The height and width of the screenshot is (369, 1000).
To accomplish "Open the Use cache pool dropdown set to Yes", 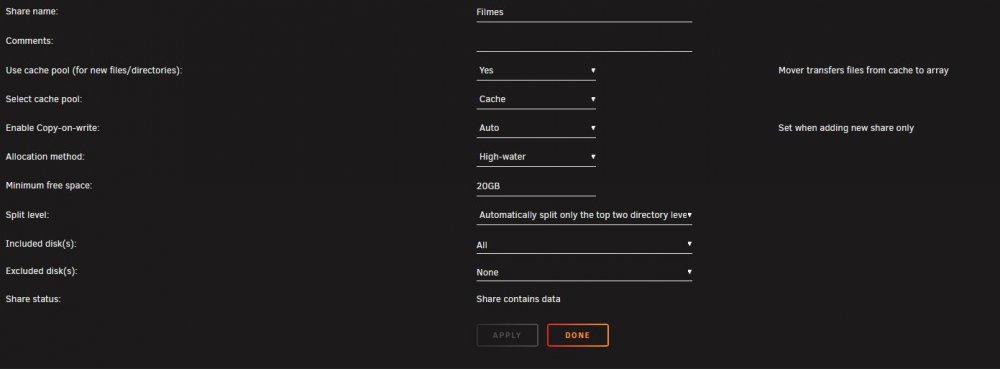I will pos(536,71).
